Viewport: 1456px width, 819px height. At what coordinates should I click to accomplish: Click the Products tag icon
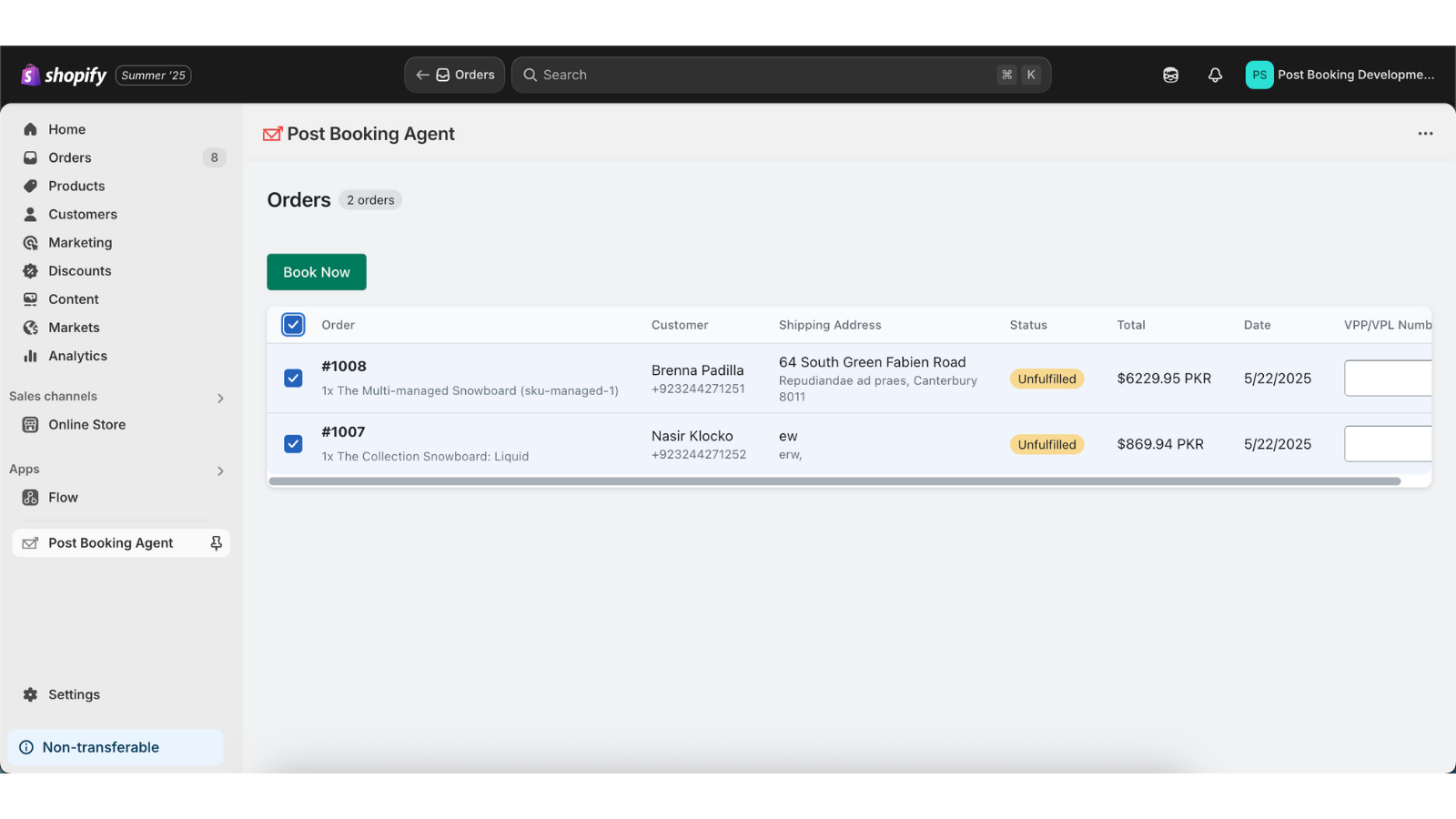click(30, 186)
